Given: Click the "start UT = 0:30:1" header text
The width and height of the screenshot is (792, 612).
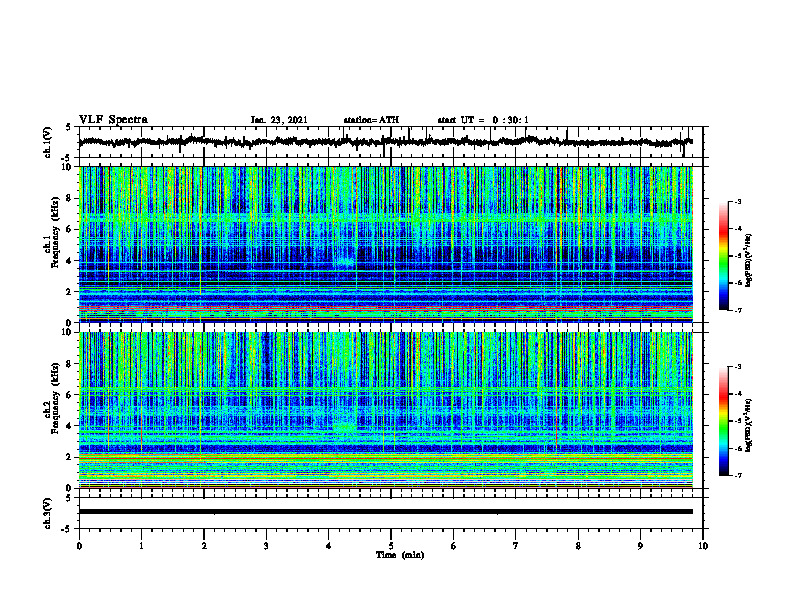Looking at the screenshot, I should (483, 120).
